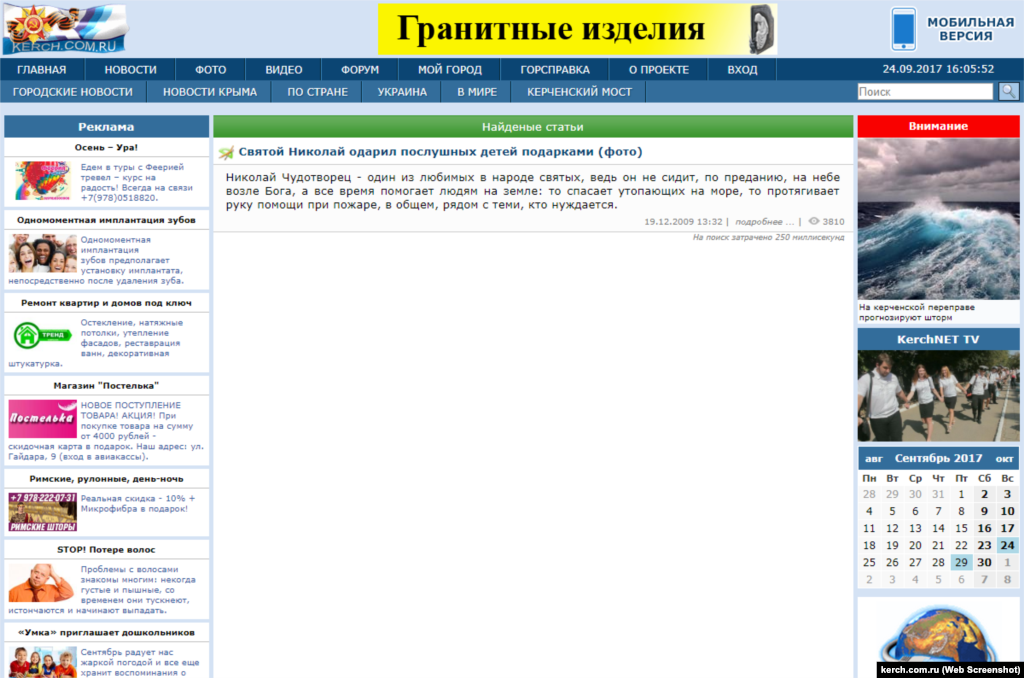The height and width of the screenshot is (678, 1024).
Task: Open the KerchNET TV video thumbnail
Action: point(938,396)
